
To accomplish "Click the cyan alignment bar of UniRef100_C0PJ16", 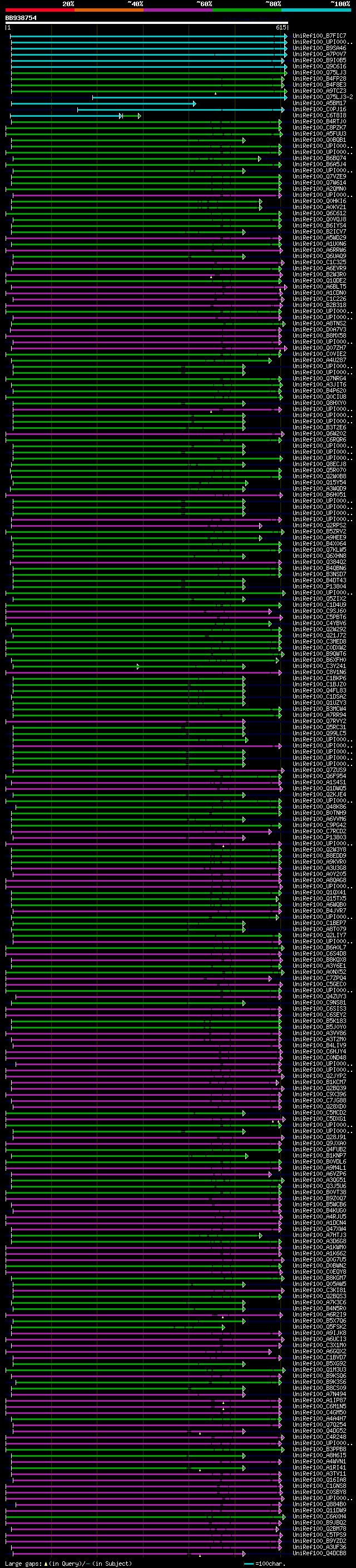I will (181, 110).
